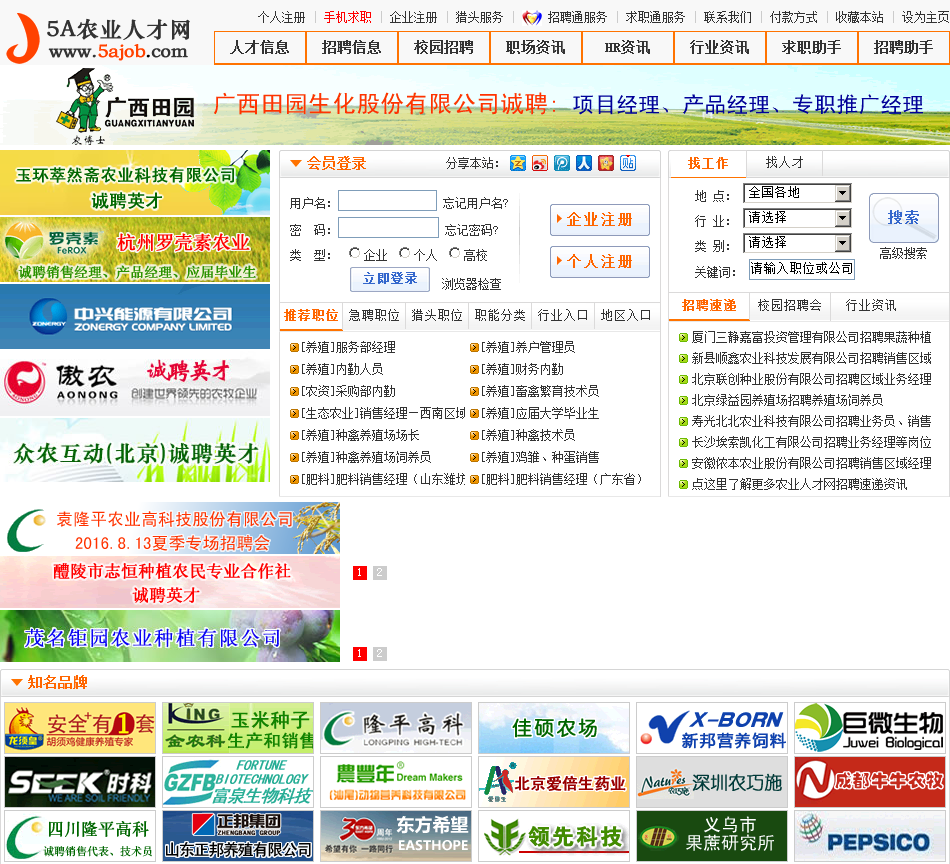The width and height of the screenshot is (950, 864).
Task: Share site via QQ Zone star icon
Action: (x=517, y=163)
